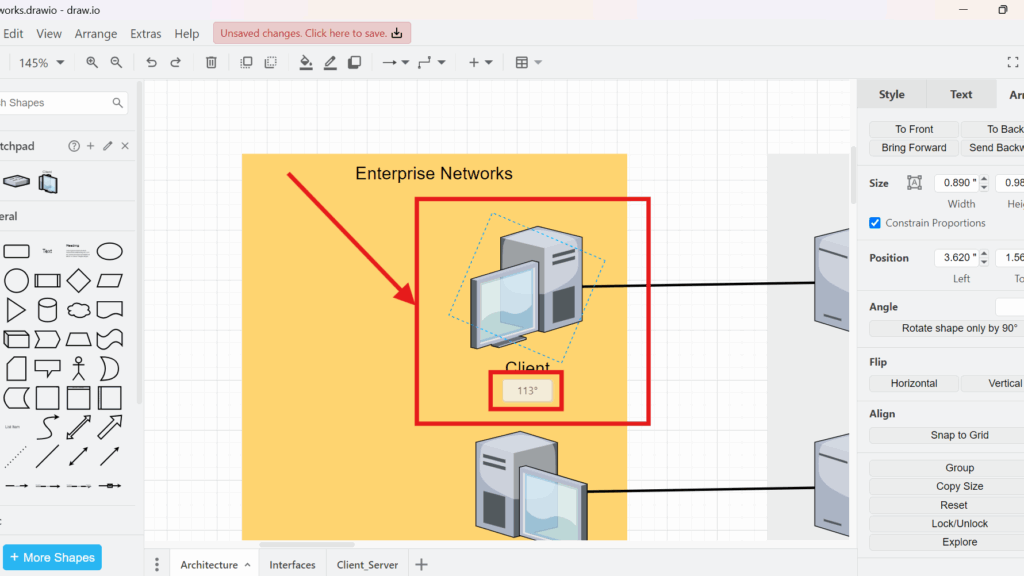
Task: Click the connection arrow style icon
Action: point(389,62)
